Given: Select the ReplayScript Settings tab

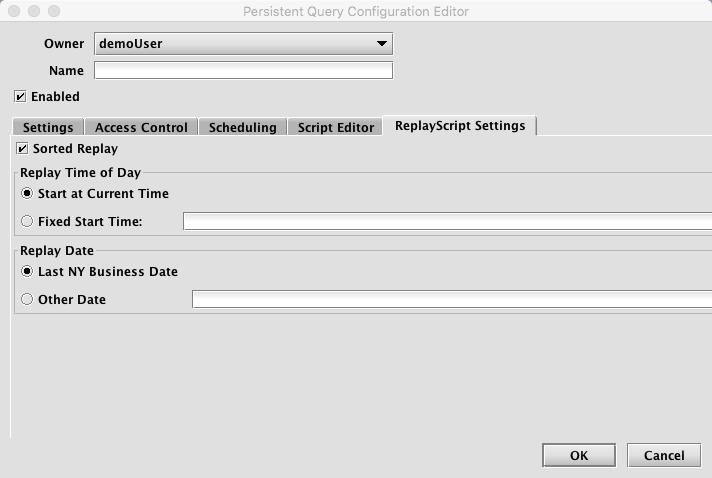Looking at the screenshot, I should click(460, 126).
